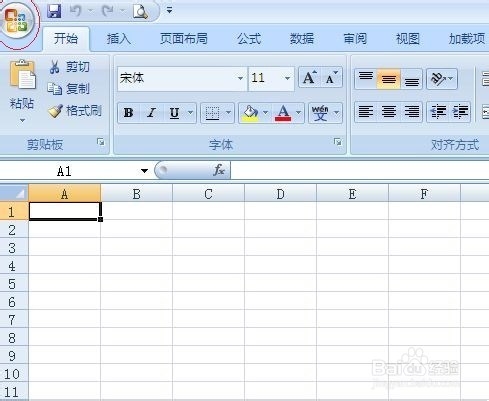The image size is (489, 401).
Task: Select column E header
Action: 352,193
